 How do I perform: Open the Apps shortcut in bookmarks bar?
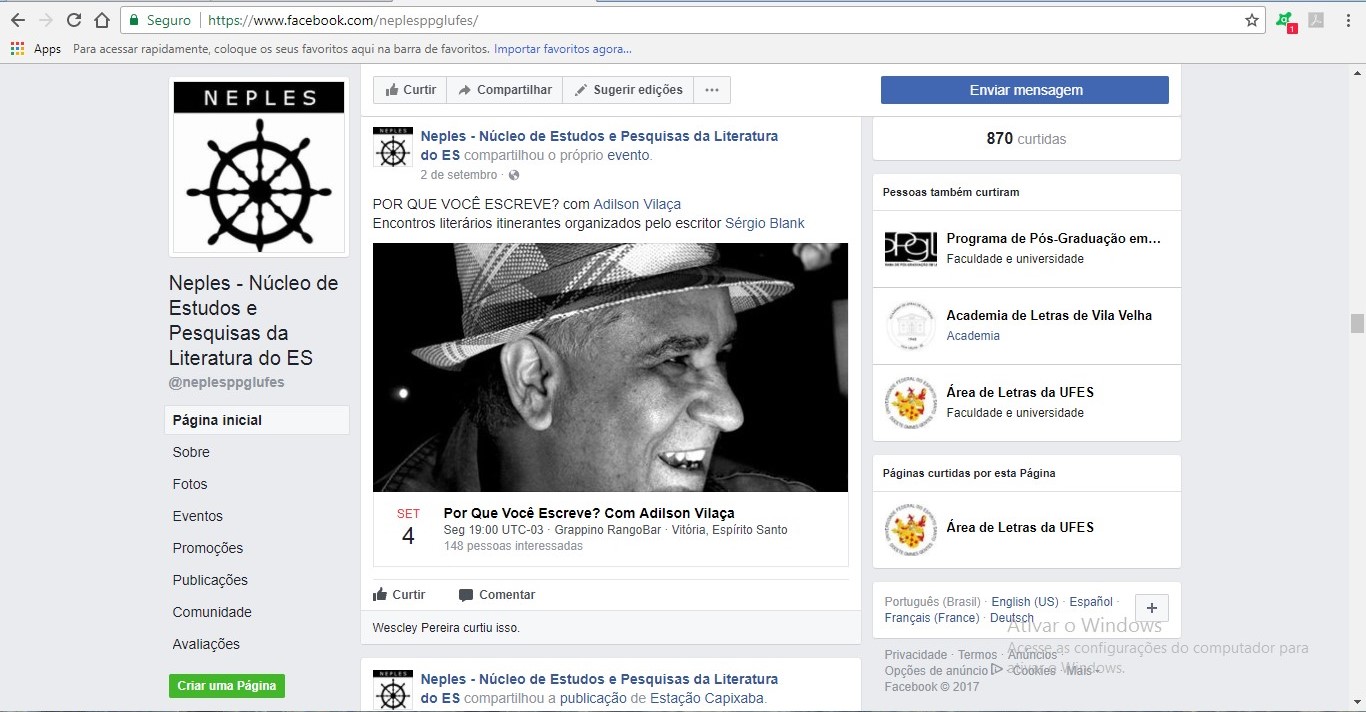click(36, 49)
